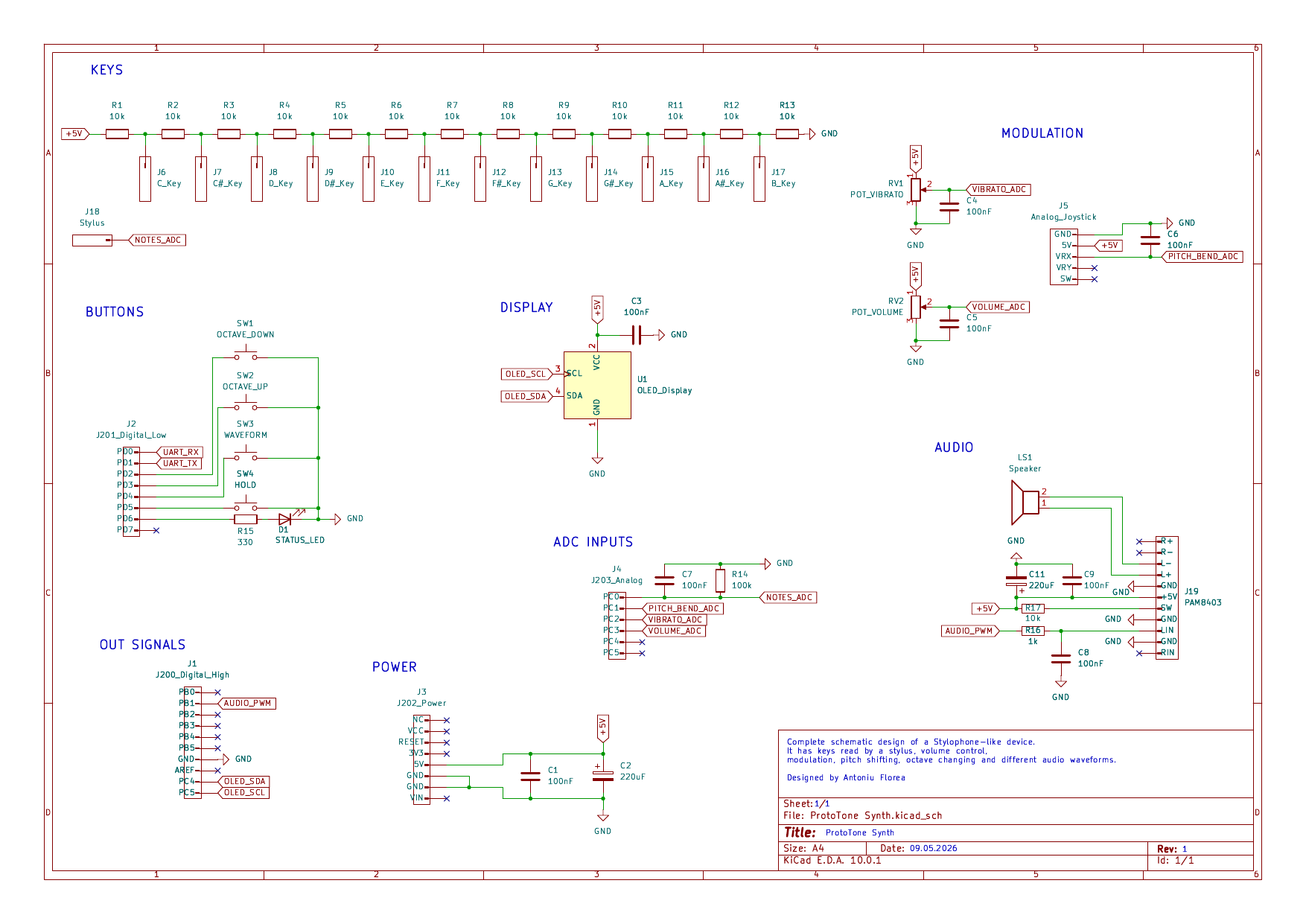This screenshot has height=924, width=1306.
Task: Select the C2 220uF polarized capacitor
Action: click(x=603, y=776)
